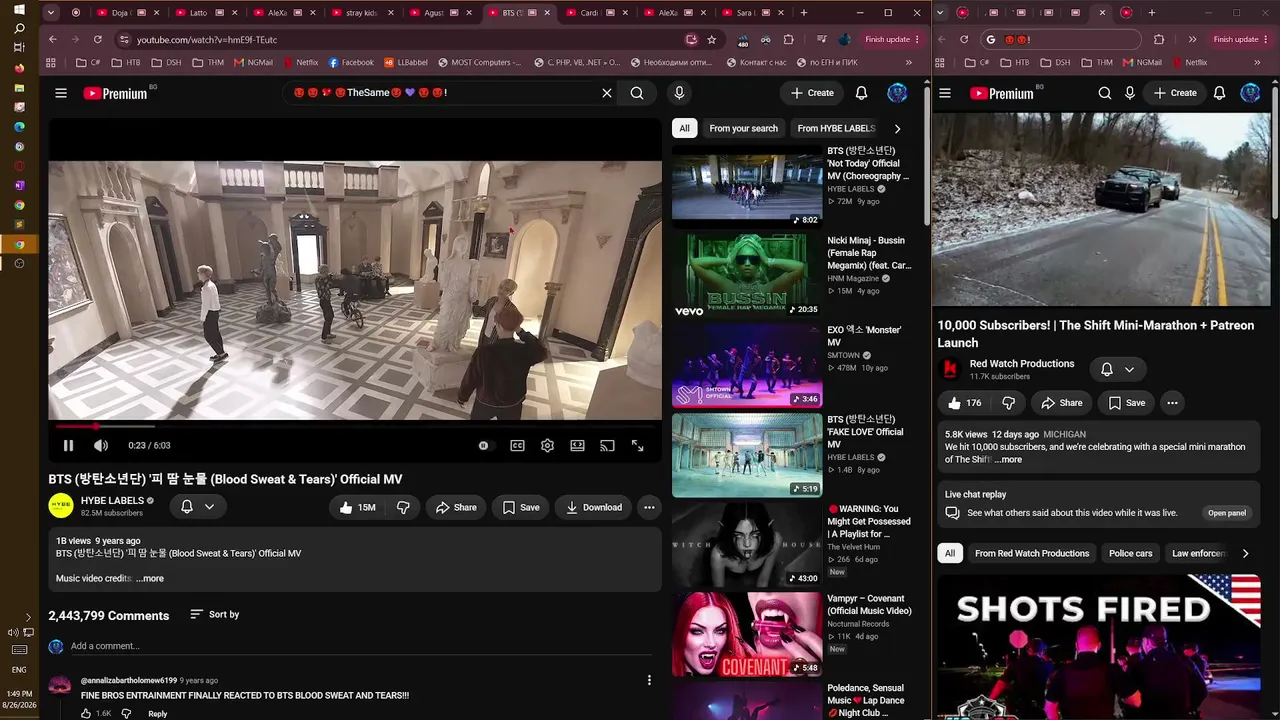Screen dimensions: 1280x720
Task: Switch the BTS player to theater mode
Action: (x=577, y=446)
